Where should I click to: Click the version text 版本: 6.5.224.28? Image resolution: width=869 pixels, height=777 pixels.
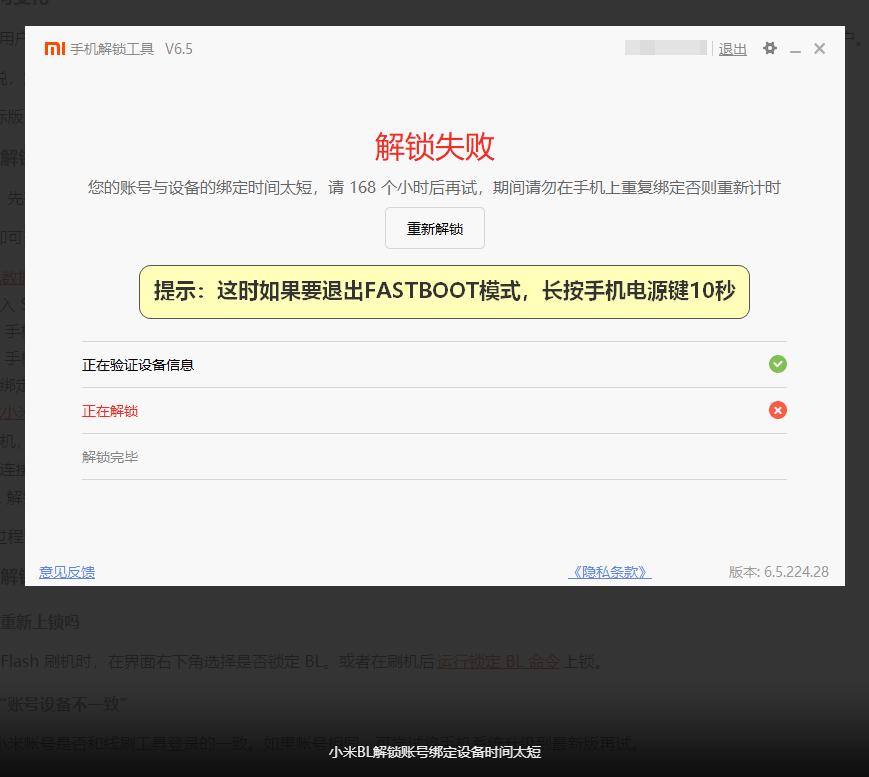[779, 572]
